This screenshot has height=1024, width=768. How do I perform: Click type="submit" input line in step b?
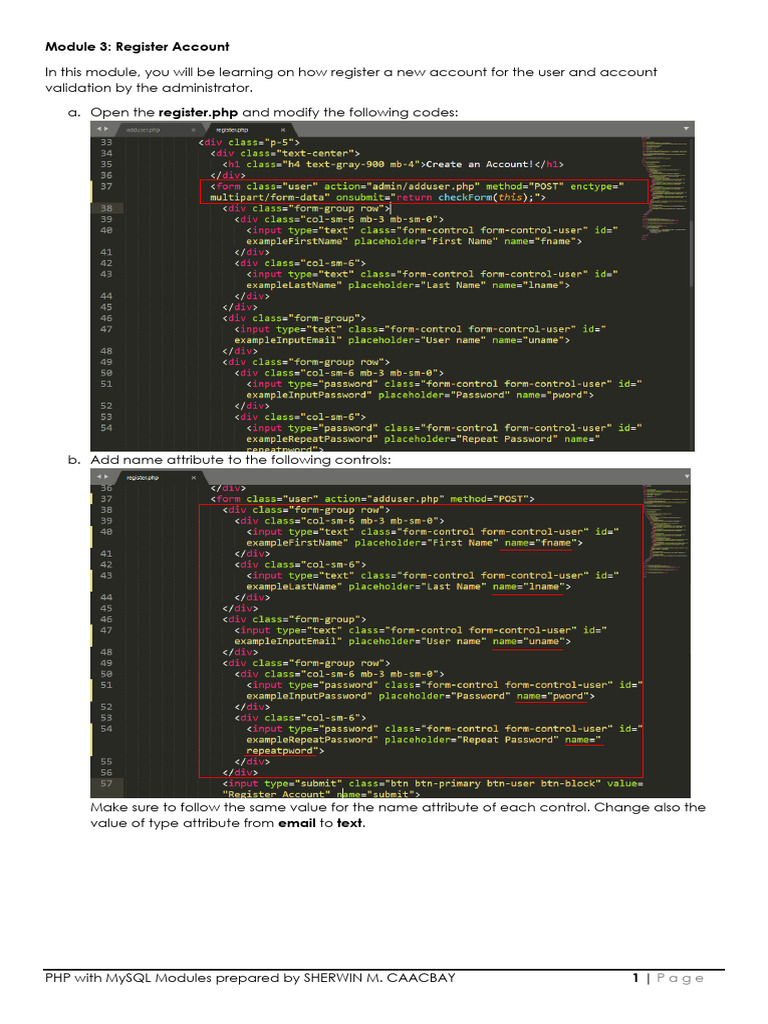432,789
